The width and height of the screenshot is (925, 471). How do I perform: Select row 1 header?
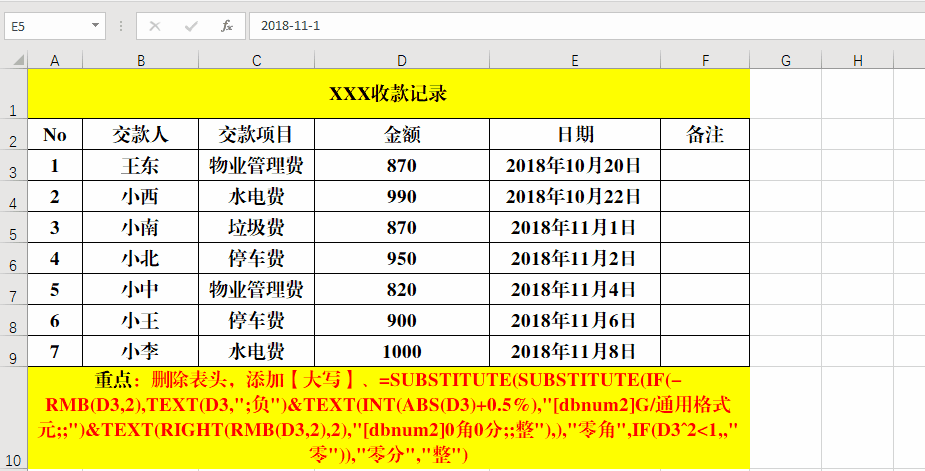14,93
